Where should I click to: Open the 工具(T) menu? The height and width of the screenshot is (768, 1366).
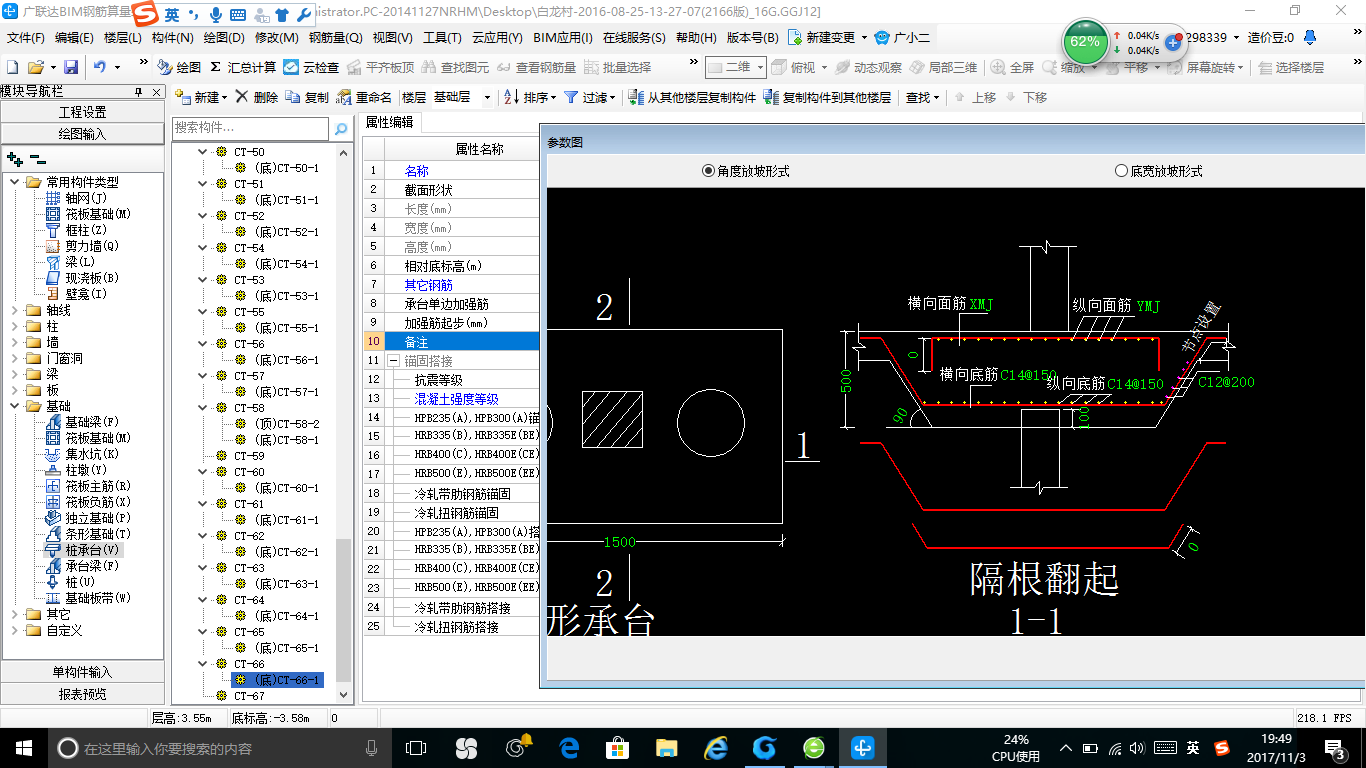pos(442,38)
